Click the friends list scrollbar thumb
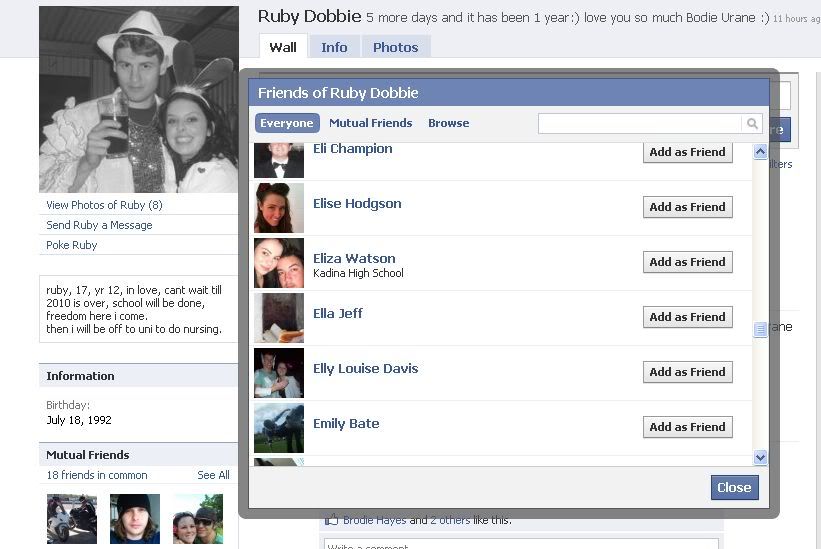This screenshot has width=821, height=549. (760, 329)
